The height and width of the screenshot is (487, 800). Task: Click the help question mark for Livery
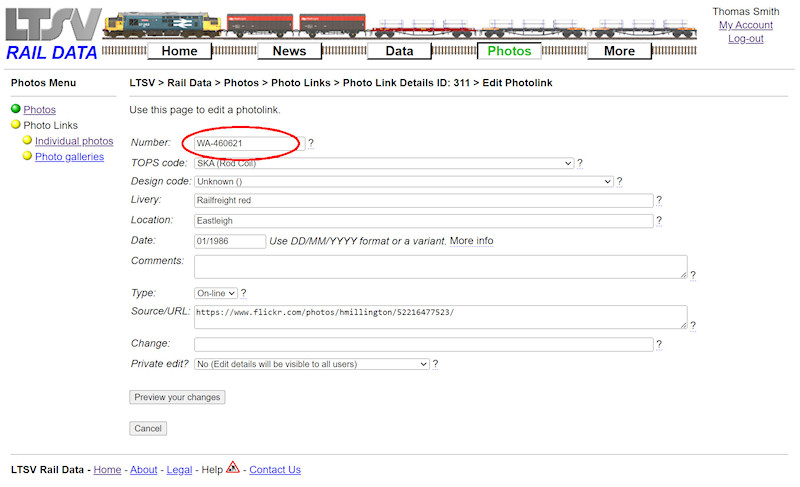(x=659, y=200)
